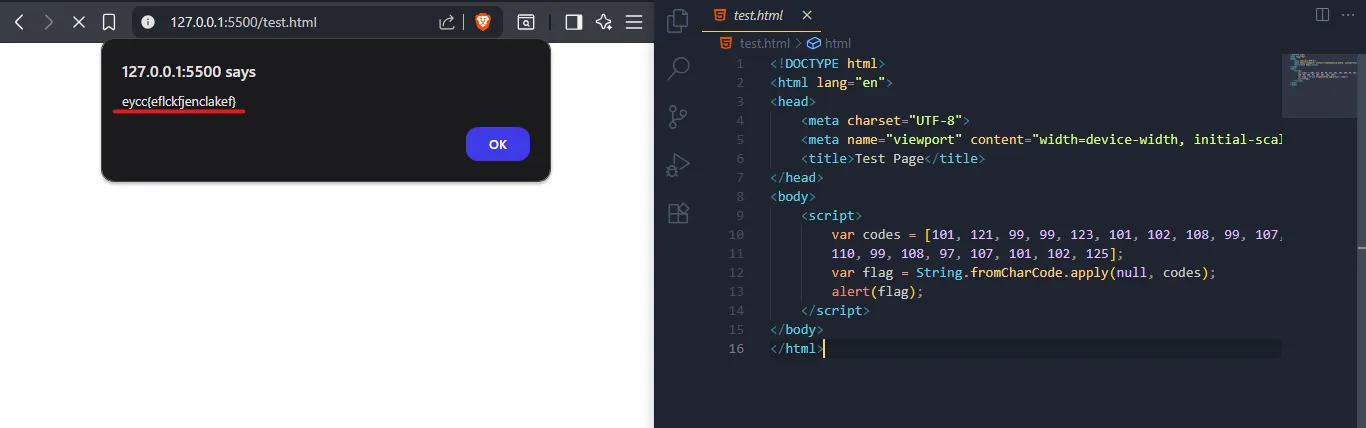Viewport: 1366px width, 428px height.
Task: Click the alert(flag); code line
Action: (877, 292)
